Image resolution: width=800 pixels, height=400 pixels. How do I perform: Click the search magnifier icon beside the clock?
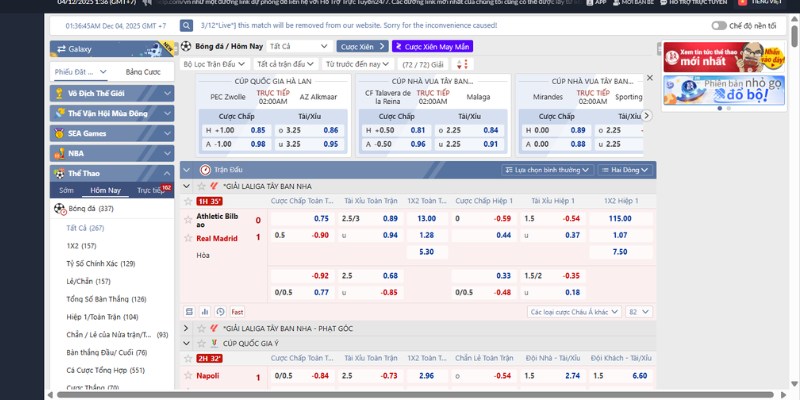click(187, 26)
